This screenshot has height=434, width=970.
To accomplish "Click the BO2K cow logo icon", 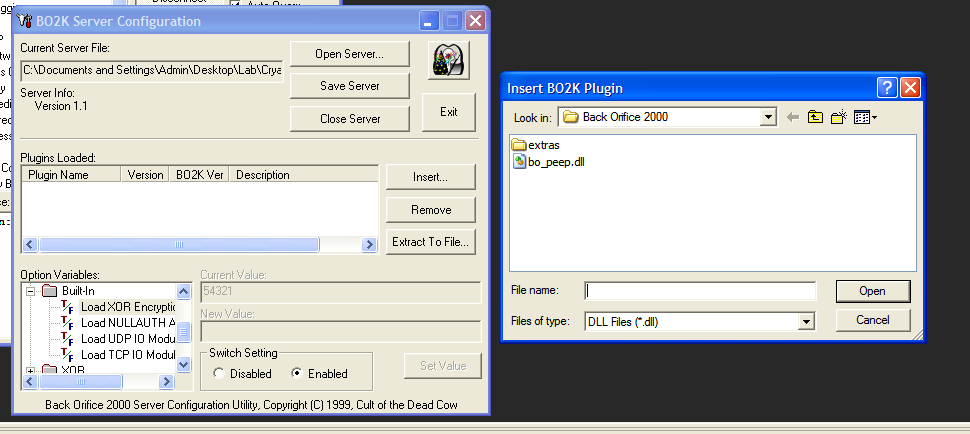I will click(449, 61).
